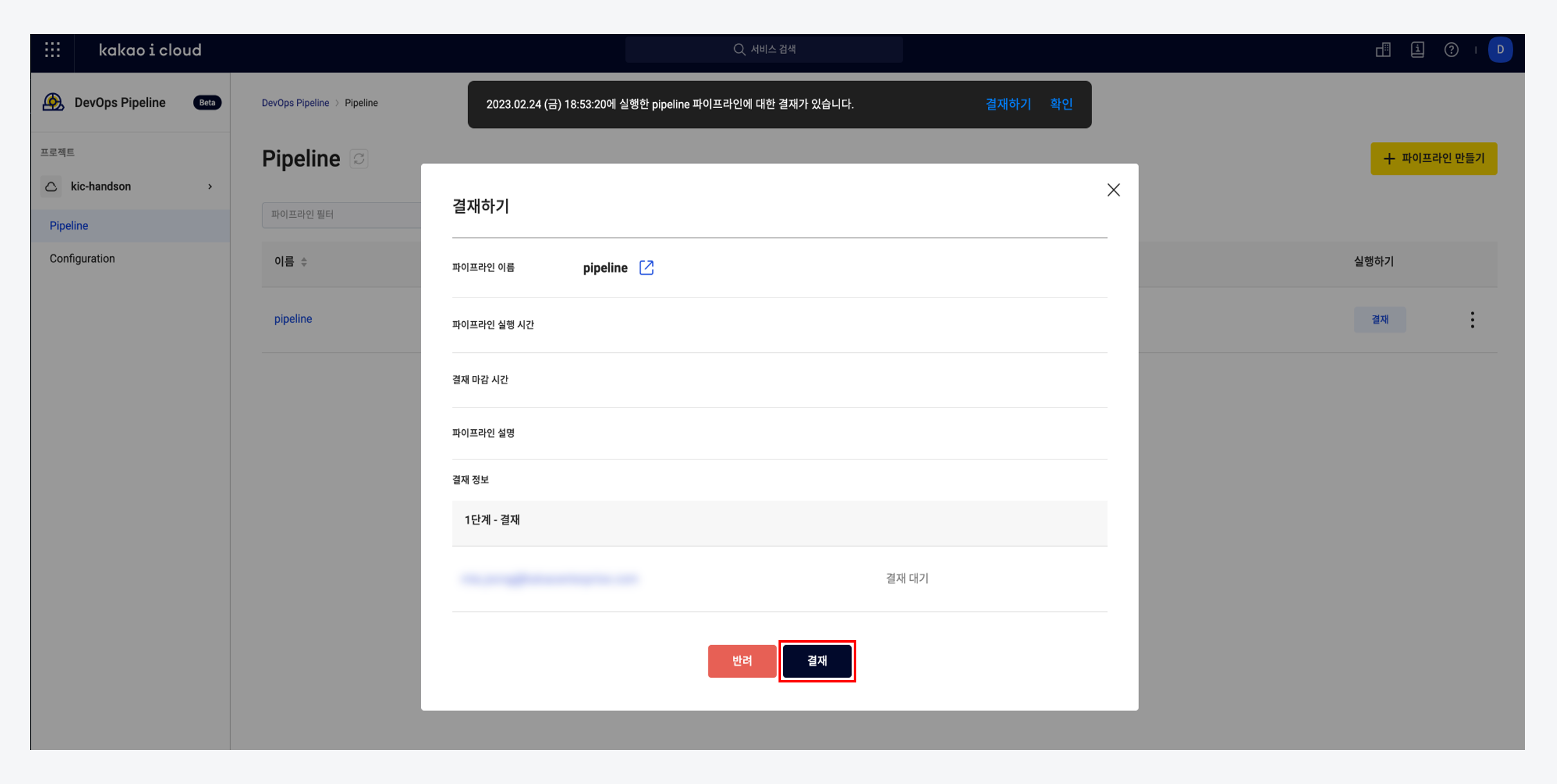Click the 결재하기 link in notification
The height and width of the screenshot is (784, 1557).
click(x=1008, y=104)
